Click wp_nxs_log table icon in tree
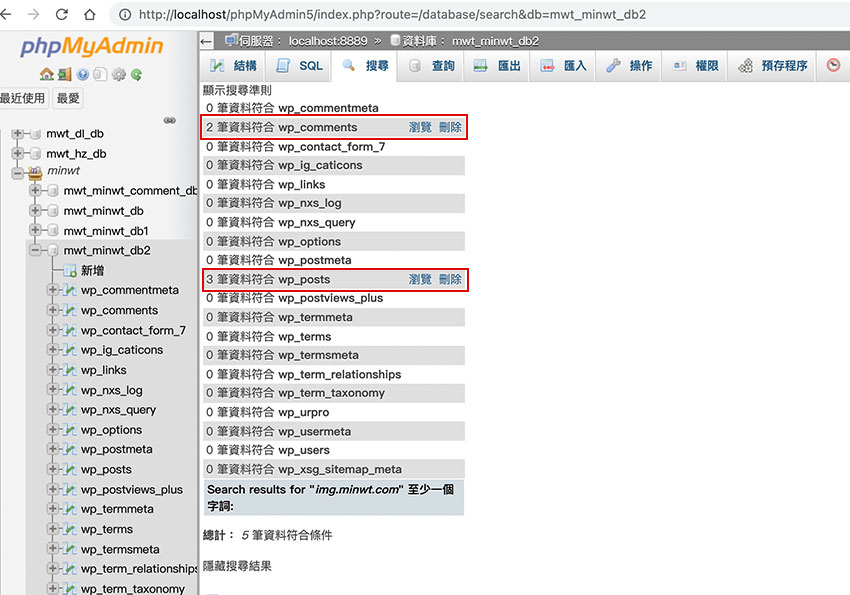Viewport: 850px width, 595px height. [69, 390]
